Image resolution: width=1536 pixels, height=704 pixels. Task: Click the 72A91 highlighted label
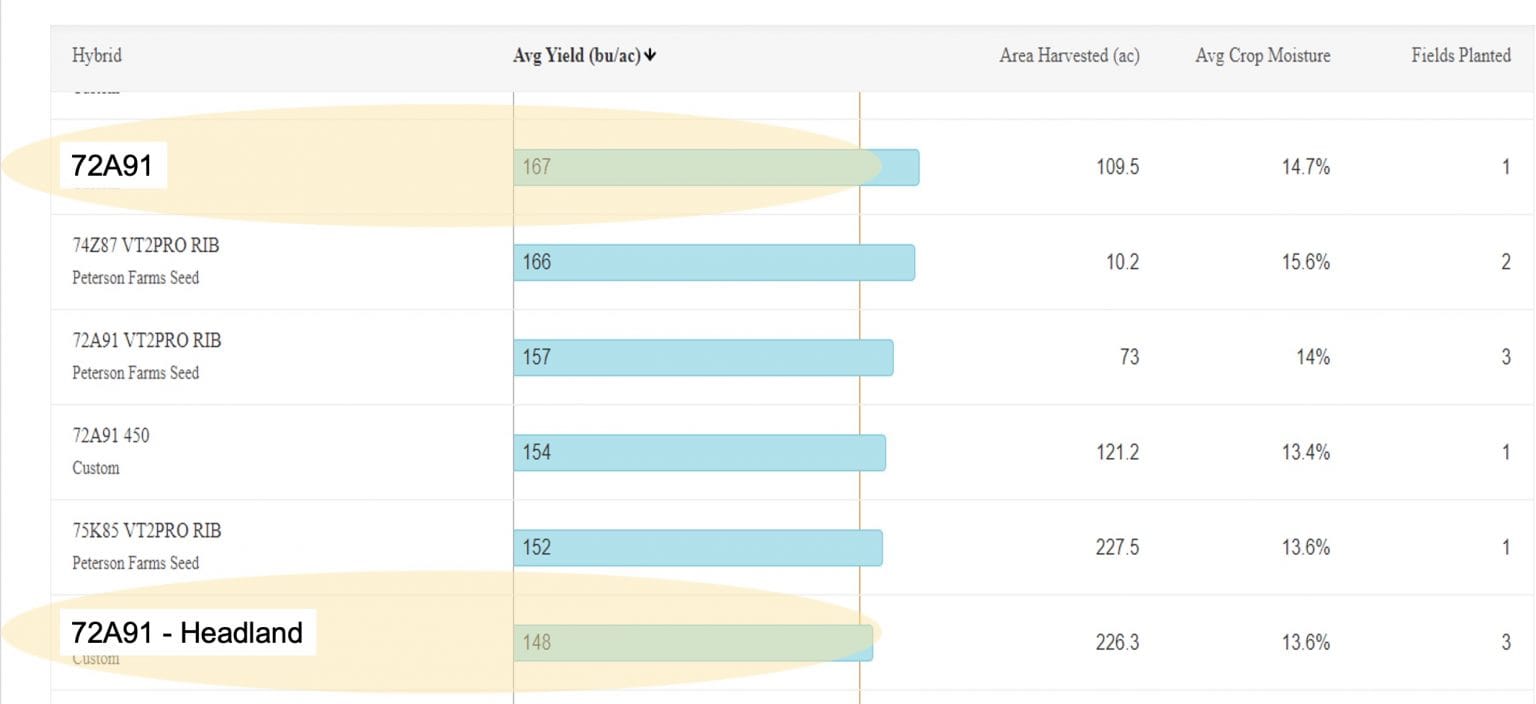click(112, 166)
